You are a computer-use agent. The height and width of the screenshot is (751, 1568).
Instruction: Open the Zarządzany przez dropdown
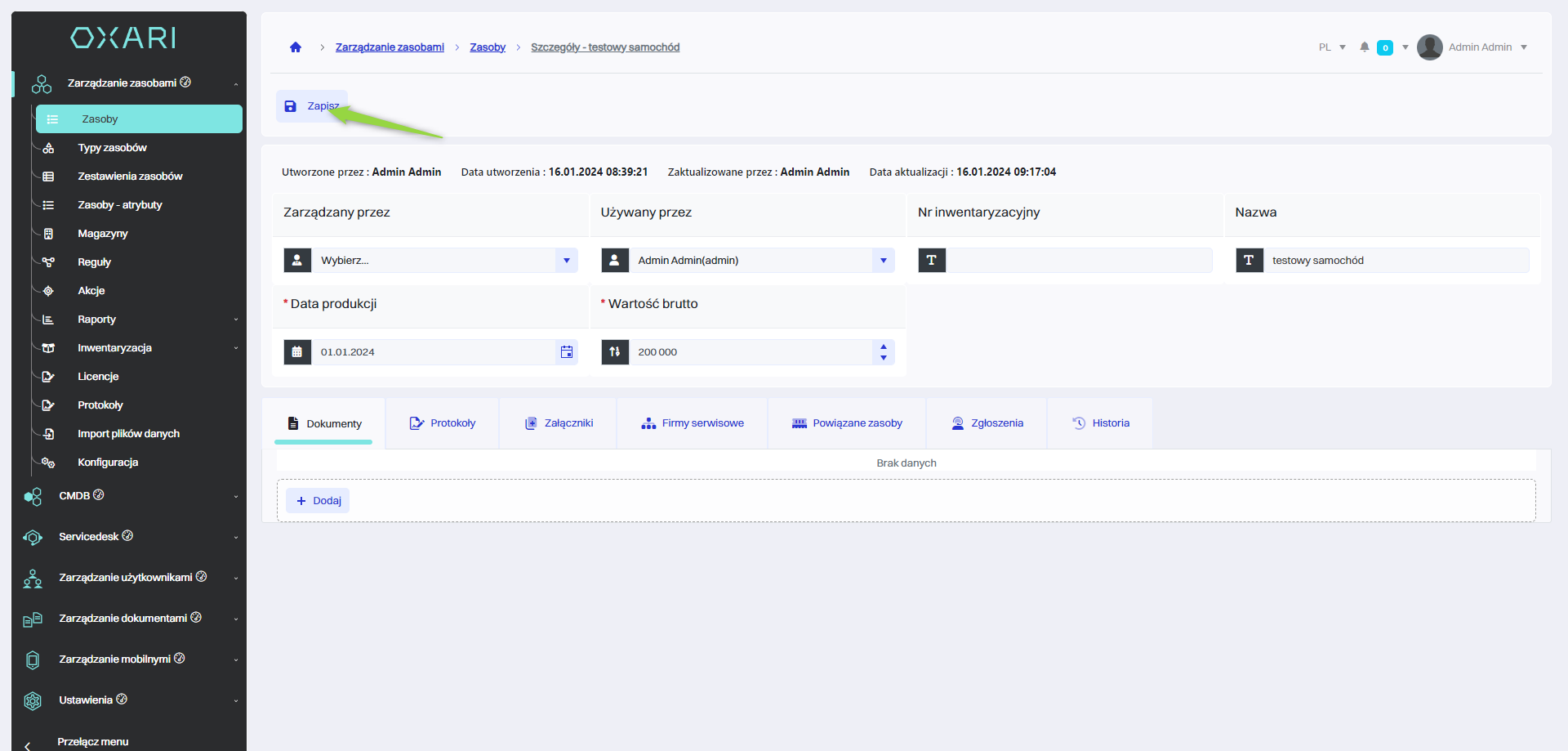click(566, 261)
